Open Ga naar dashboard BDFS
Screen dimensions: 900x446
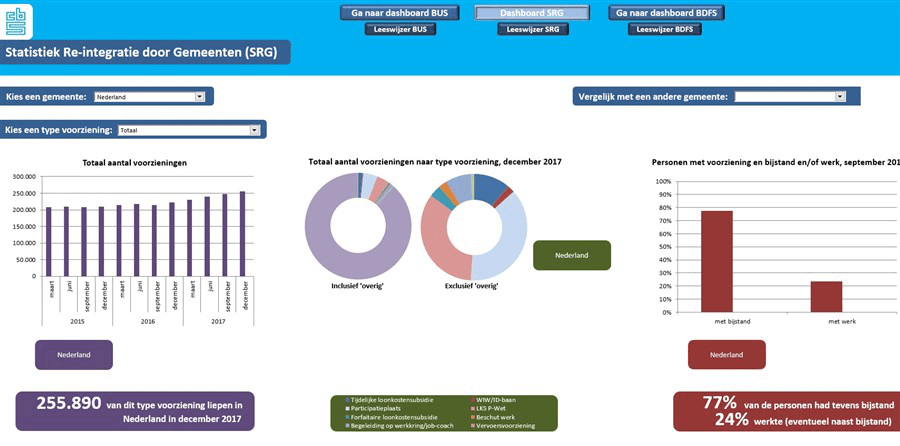tap(665, 13)
